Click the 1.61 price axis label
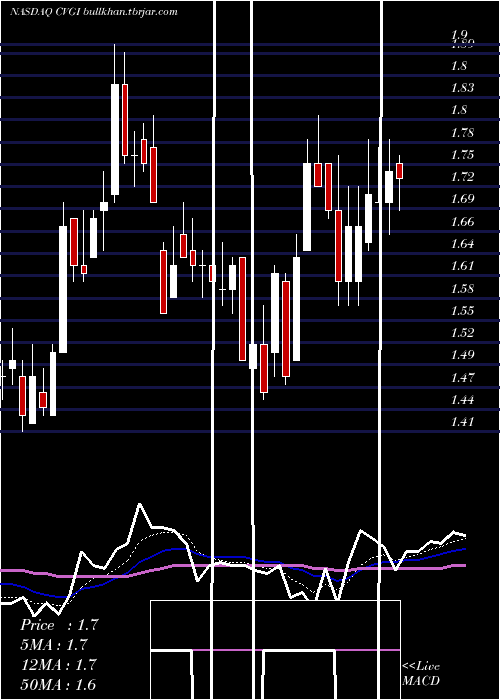Screen dimensions: 500x700 tap(462, 266)
